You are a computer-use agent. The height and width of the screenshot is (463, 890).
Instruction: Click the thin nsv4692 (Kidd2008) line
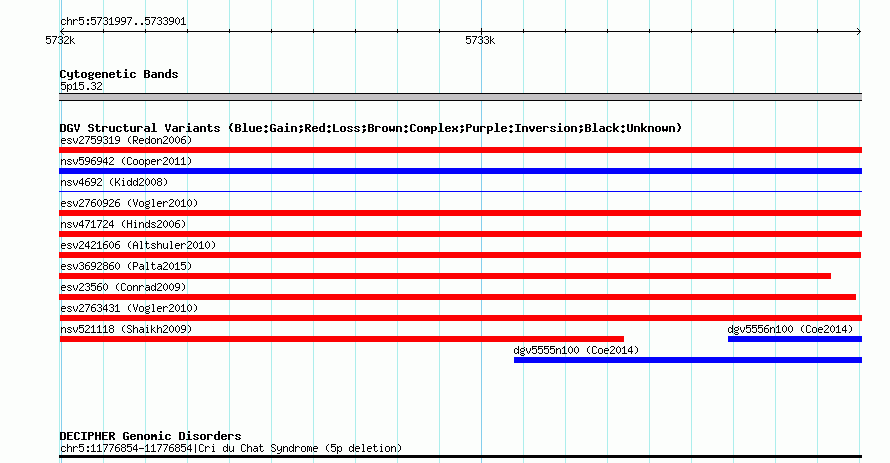460,192
